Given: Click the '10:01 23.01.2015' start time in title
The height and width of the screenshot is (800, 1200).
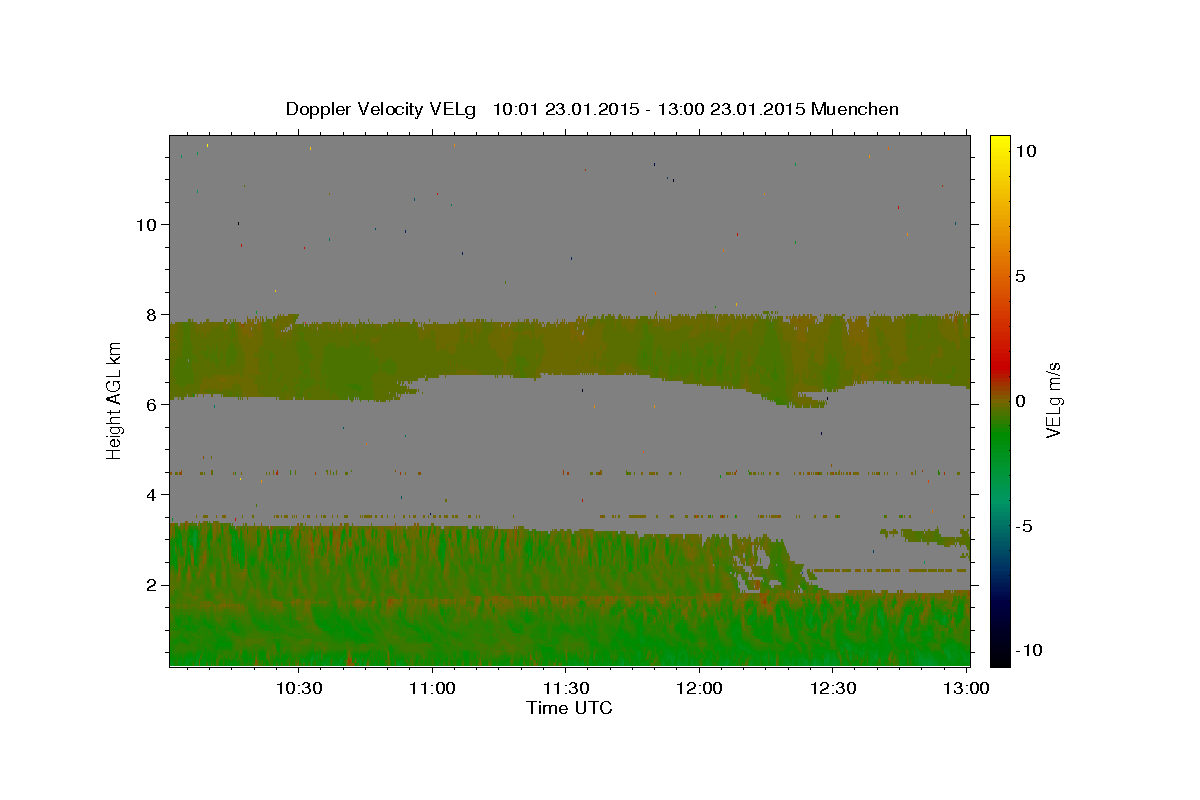Looking at the screenshot, I should click(567, 109).
